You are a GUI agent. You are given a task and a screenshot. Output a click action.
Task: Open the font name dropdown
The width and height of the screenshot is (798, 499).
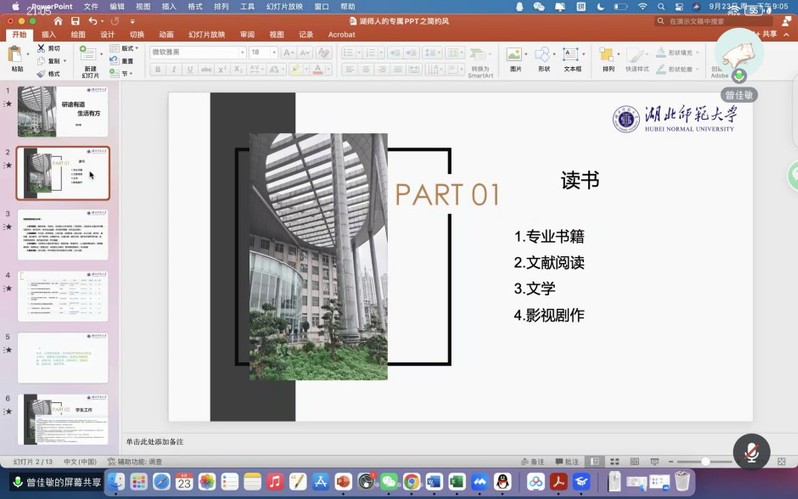197,52
